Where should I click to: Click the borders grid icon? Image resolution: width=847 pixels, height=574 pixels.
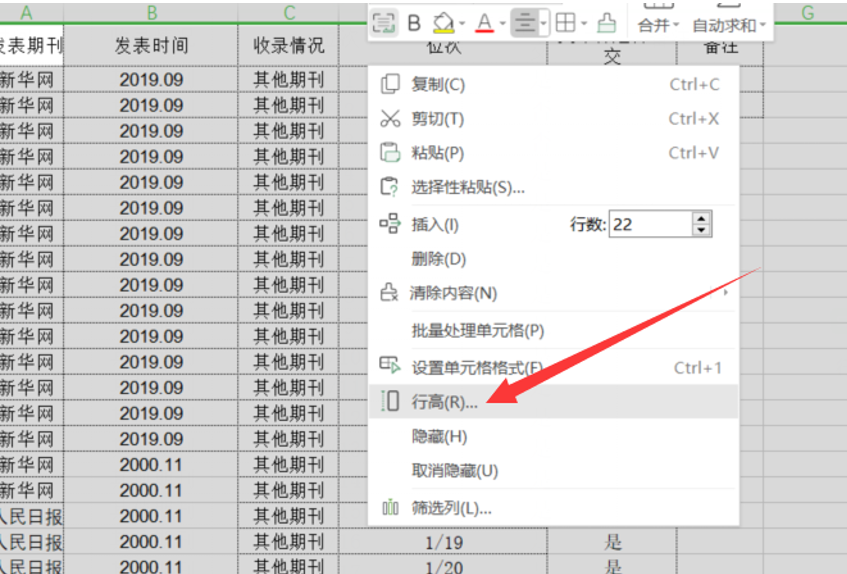566,23
